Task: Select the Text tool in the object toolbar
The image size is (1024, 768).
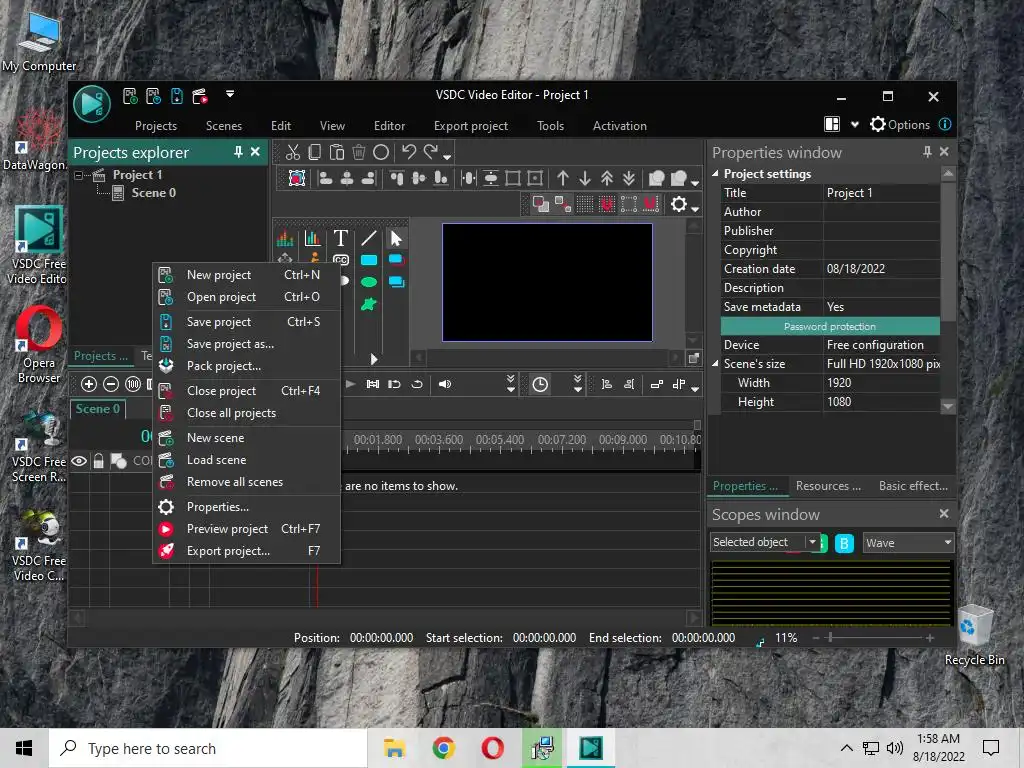Action: tap(340, 238)
